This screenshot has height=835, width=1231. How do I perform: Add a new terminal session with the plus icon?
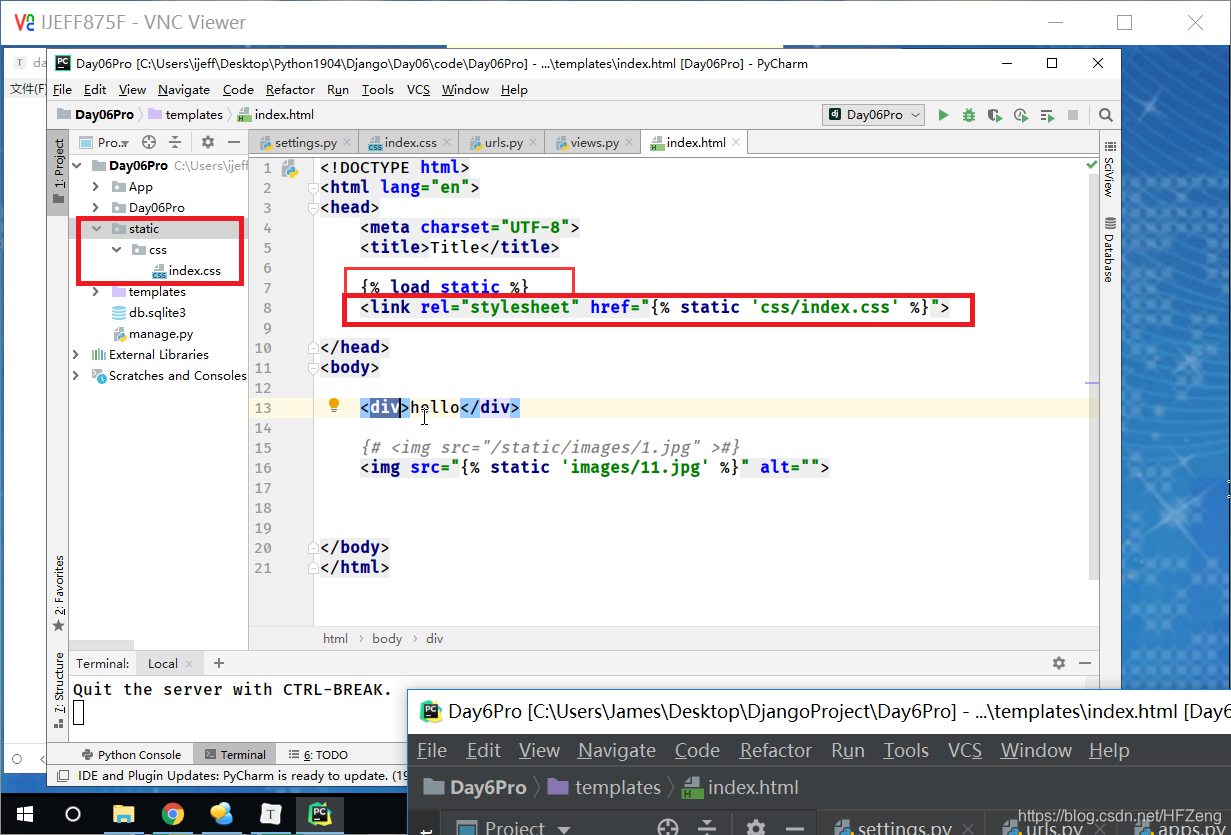coord(219,663)
